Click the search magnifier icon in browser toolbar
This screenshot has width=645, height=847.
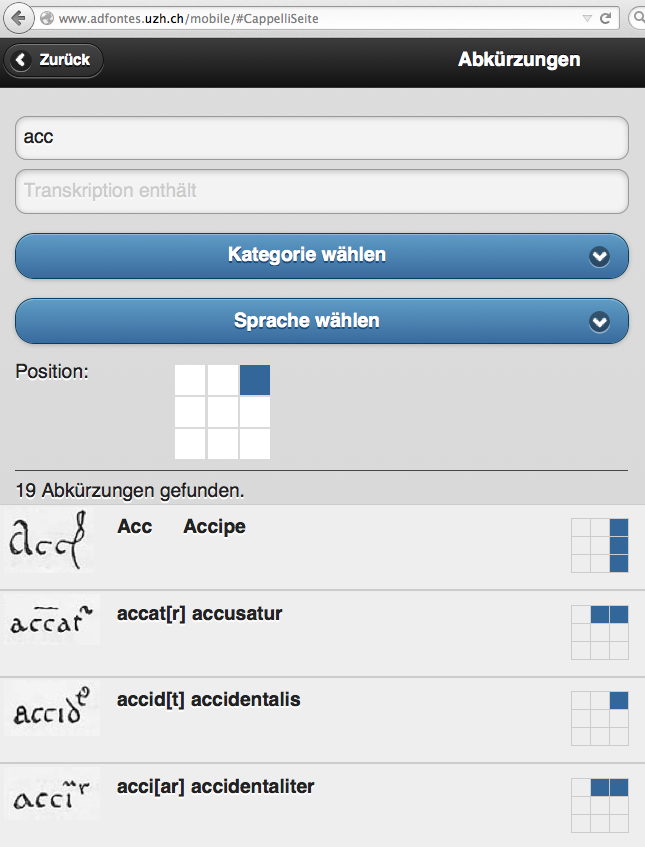tap(637, 18)
